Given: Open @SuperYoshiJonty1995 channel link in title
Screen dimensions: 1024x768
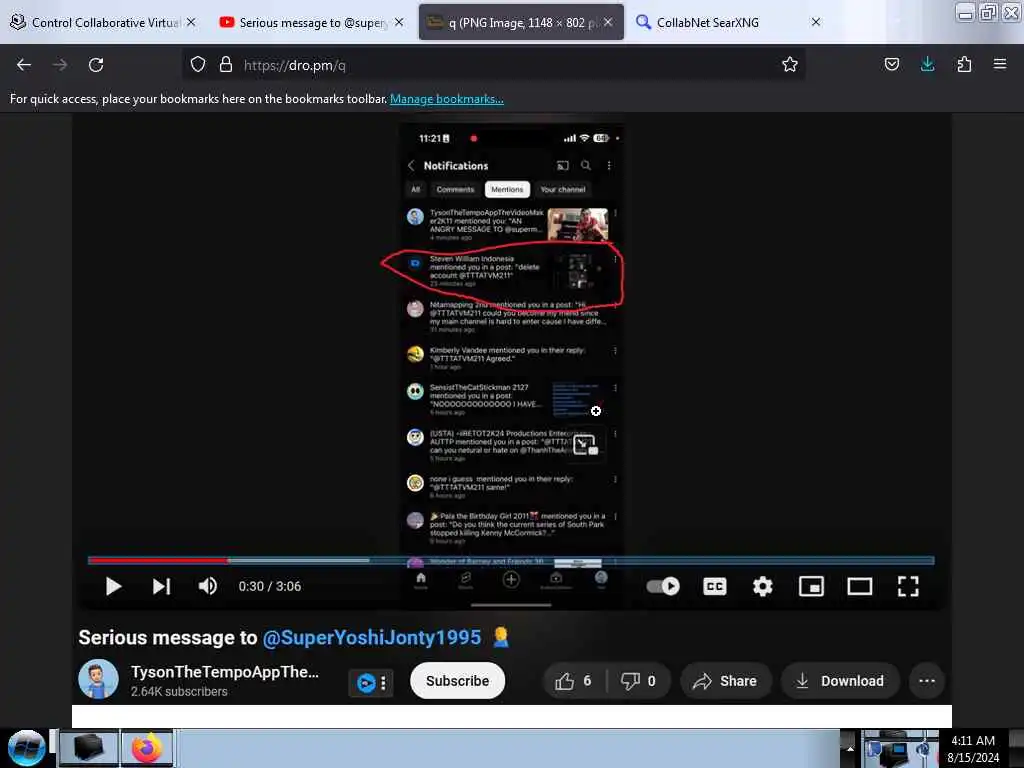Looking at the screenshot, I should (372, 637).
